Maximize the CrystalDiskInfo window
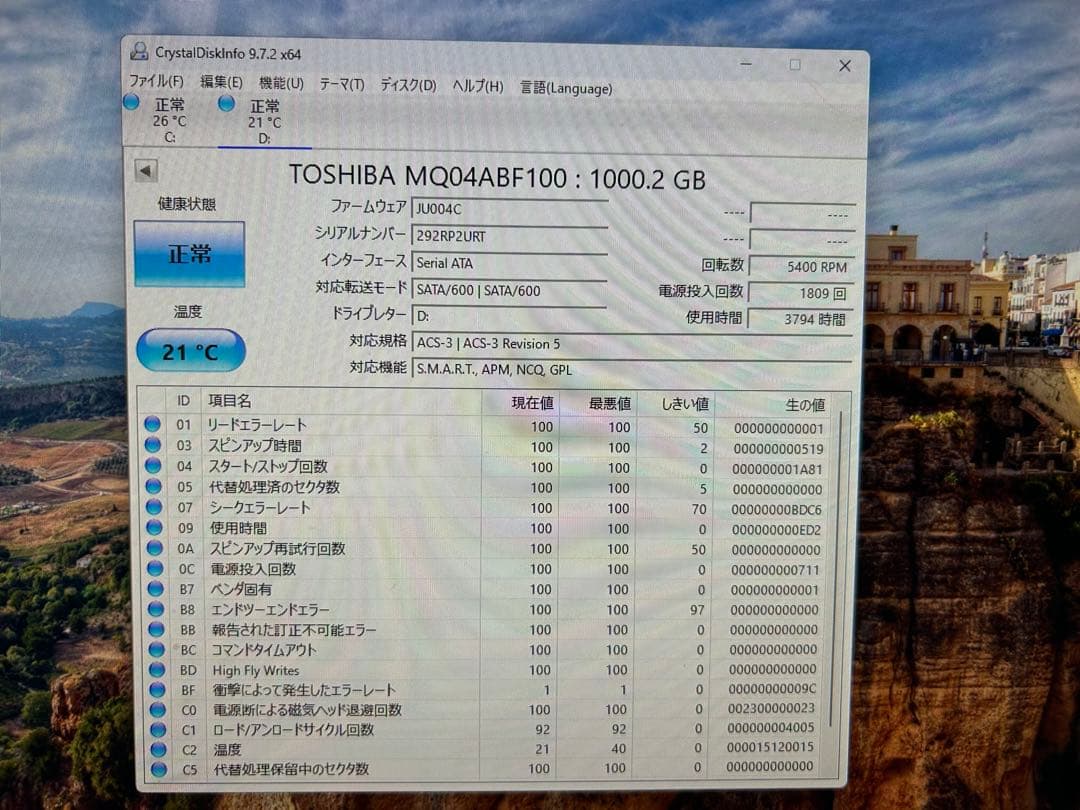The width and height of the screenshot is (1080, 810). click(x=795, y=65)
